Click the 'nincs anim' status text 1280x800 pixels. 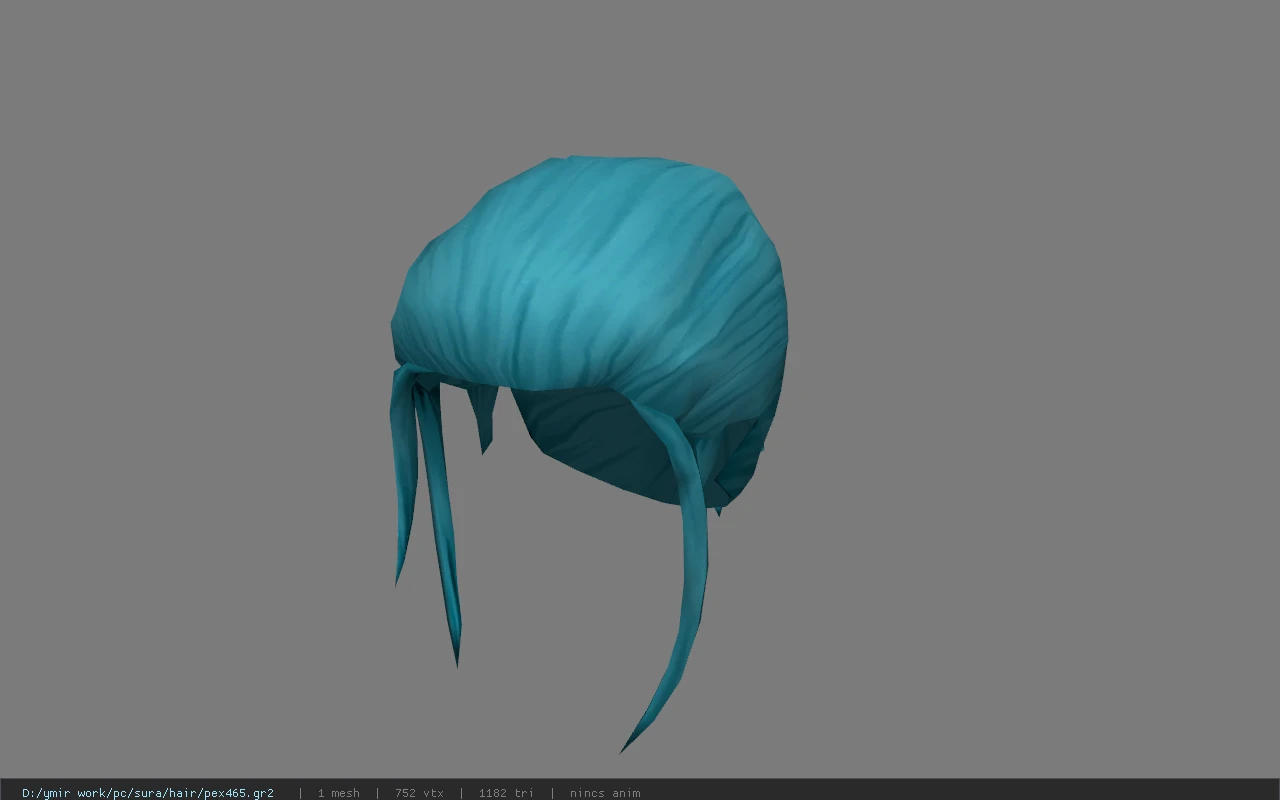click(605, 793)
